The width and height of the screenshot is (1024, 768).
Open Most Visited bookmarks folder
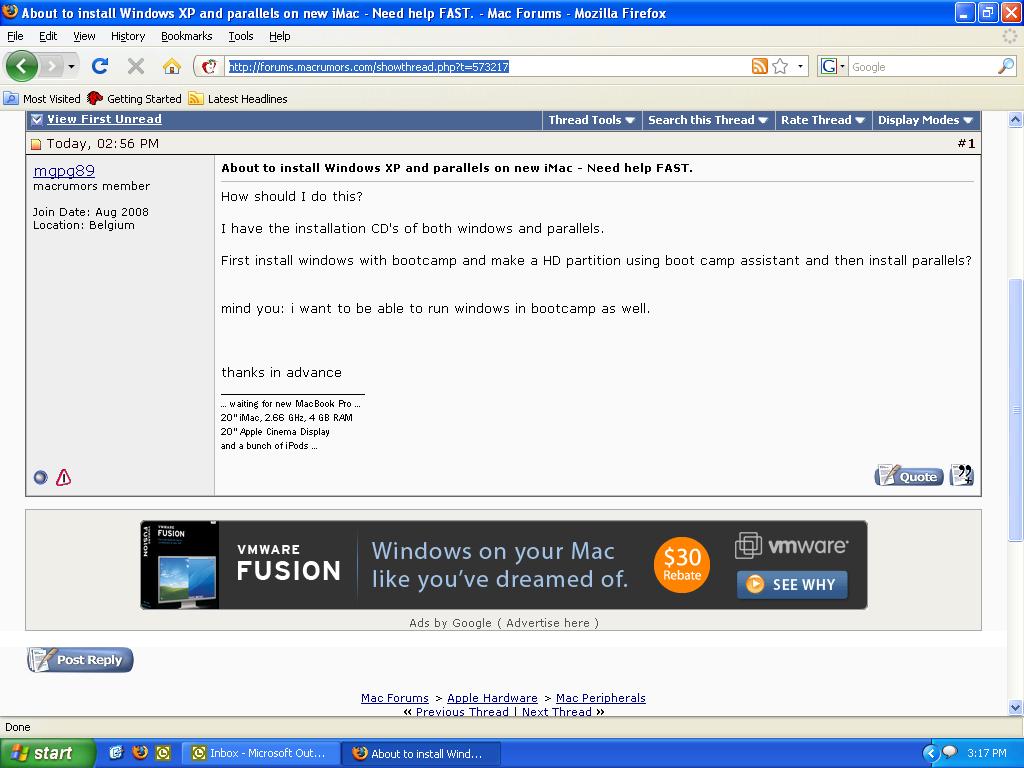(42, 99)
